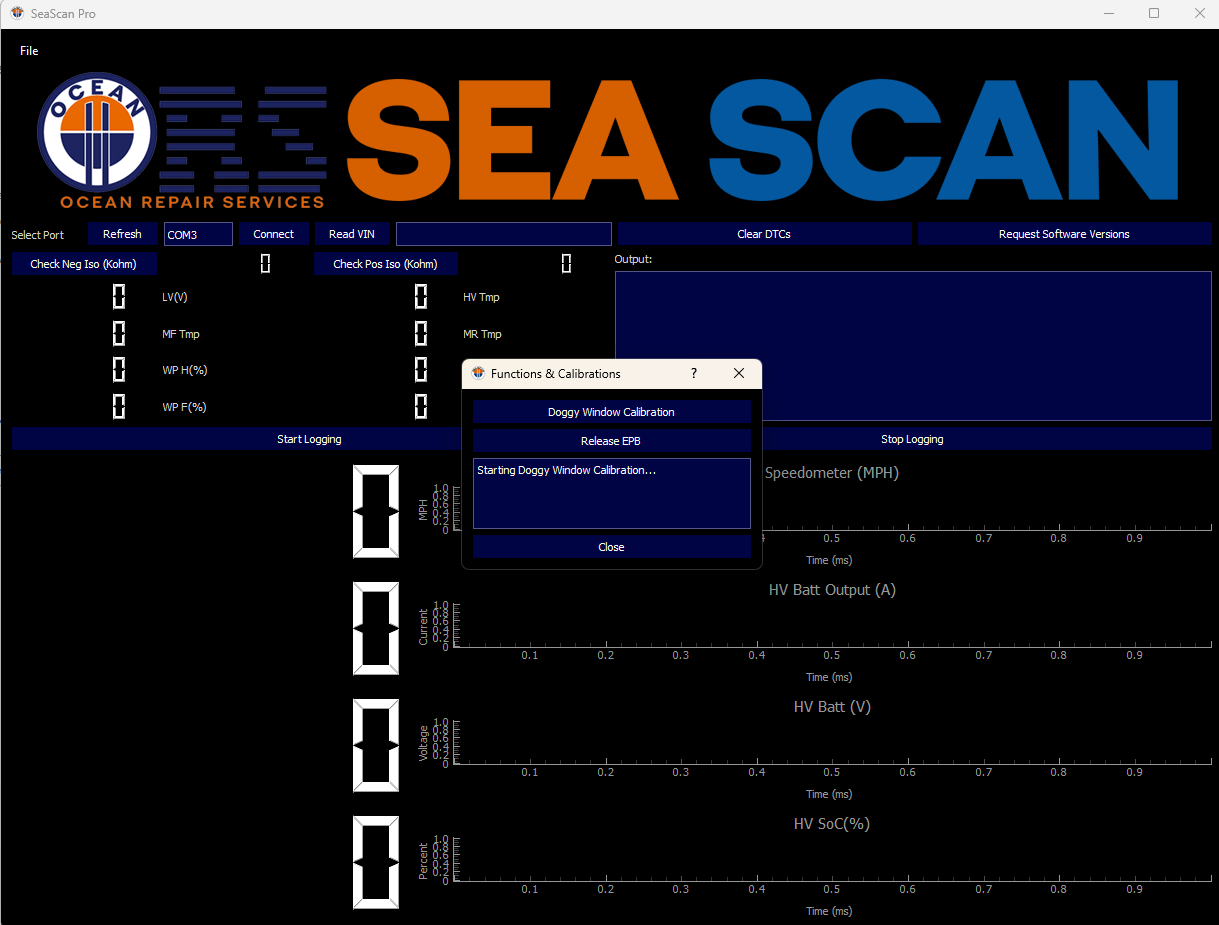Screen dimensions: 1219x925
Task: Click the COM3 port input field
Action: [198, 234]
